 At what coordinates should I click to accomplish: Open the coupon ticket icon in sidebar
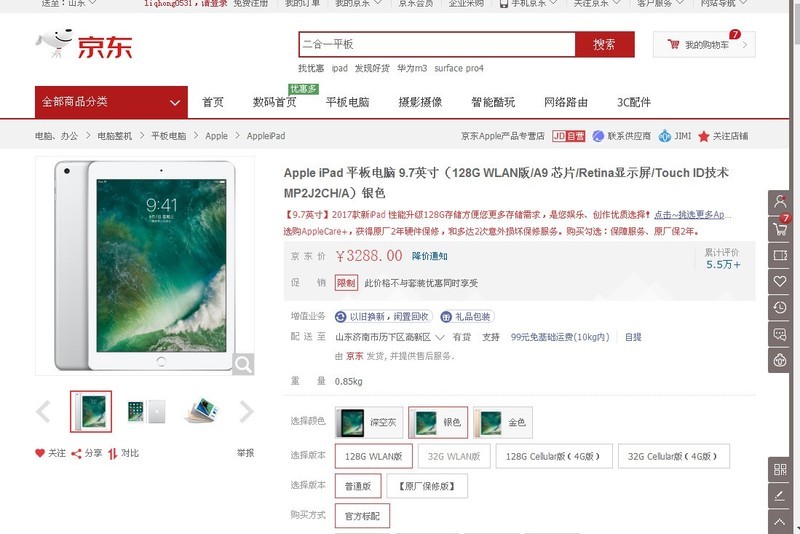tap(780, 255)
